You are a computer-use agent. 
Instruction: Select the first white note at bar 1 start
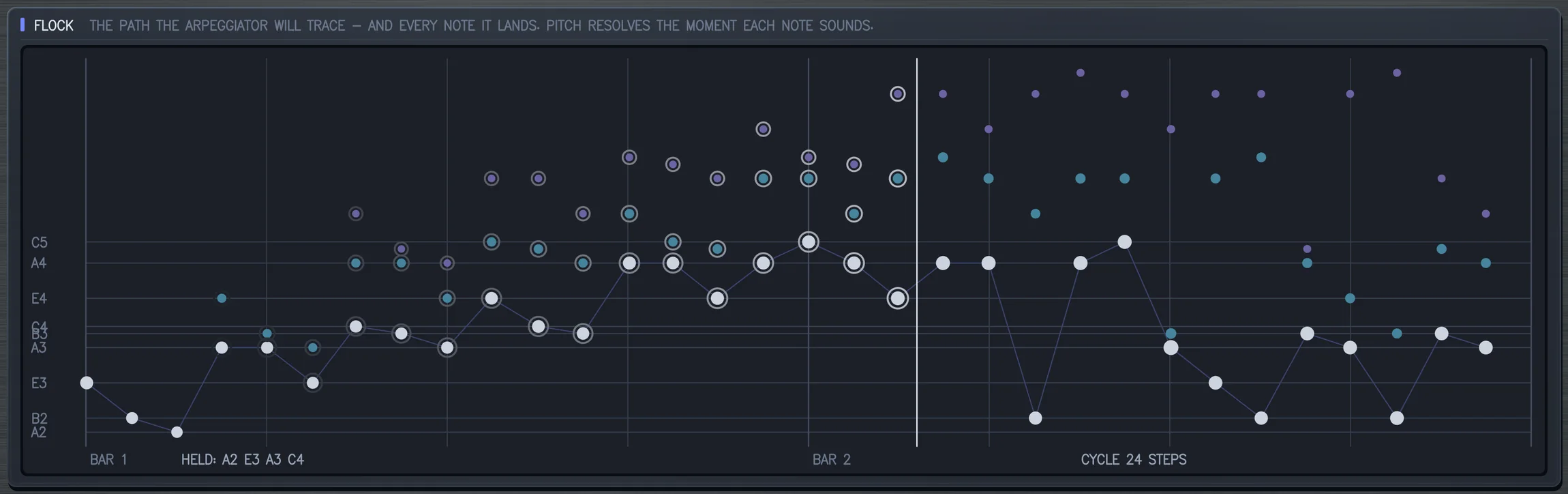[87, 383]
